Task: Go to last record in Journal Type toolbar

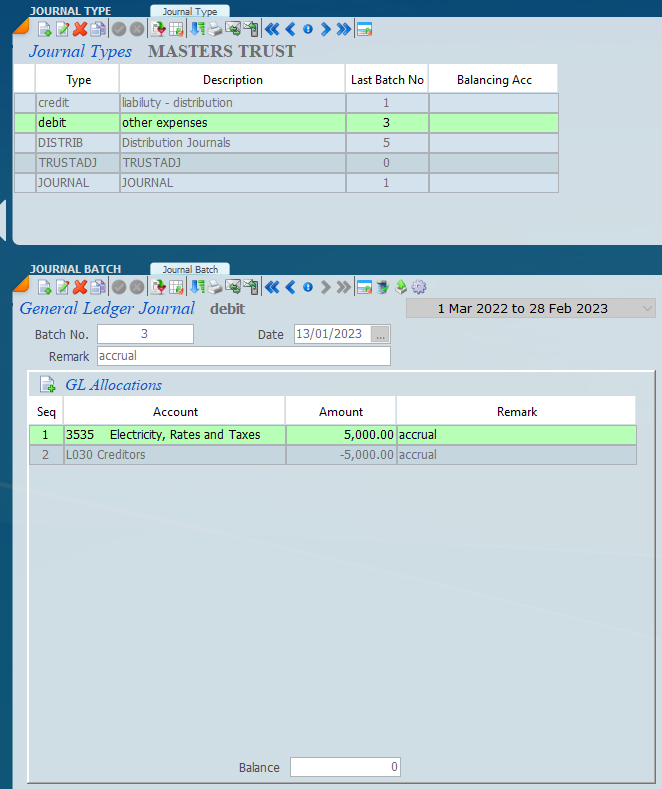Action: tap(344, 29)
